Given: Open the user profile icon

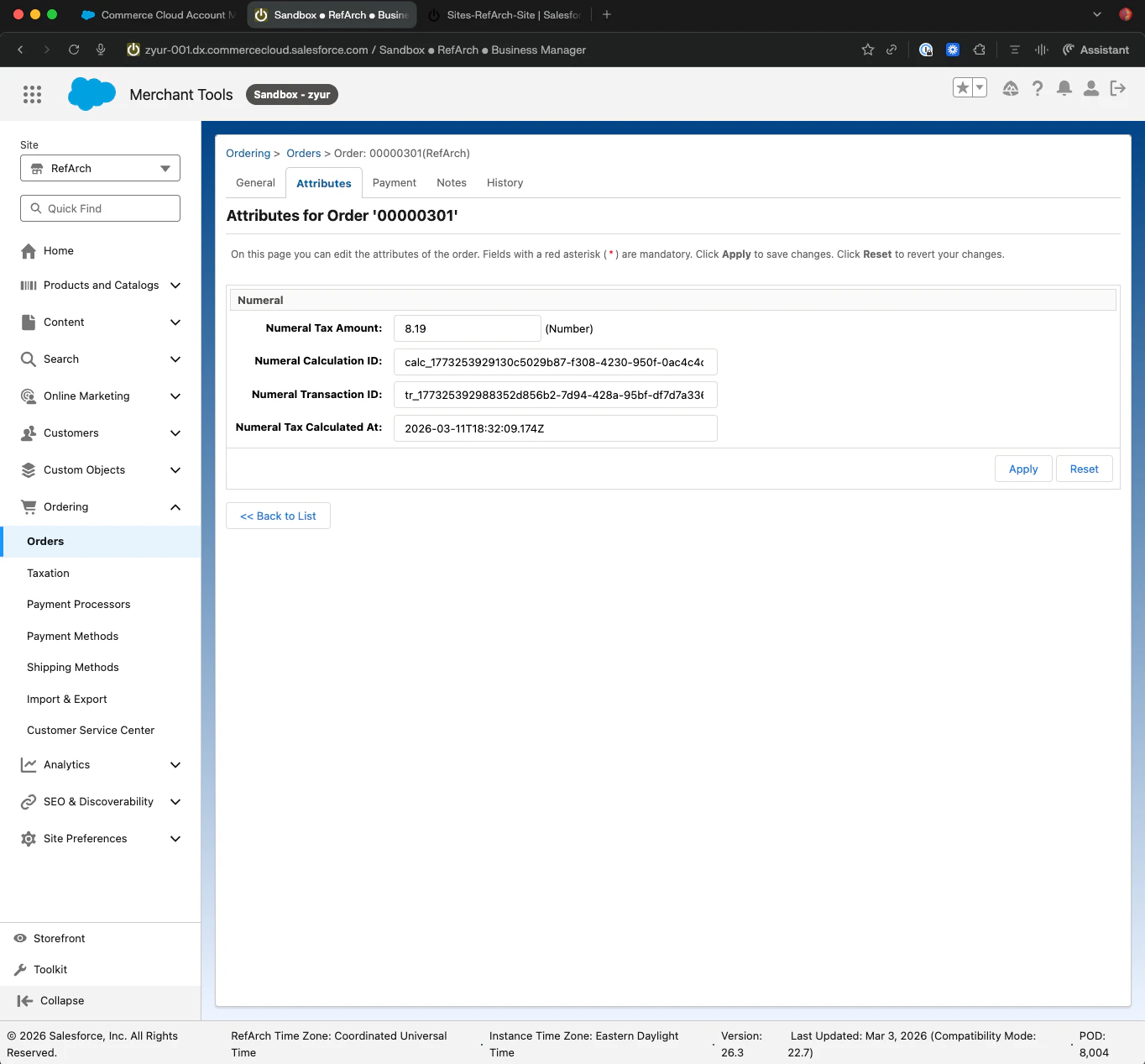Looking at the screenshot, I should coord(1091,88).
